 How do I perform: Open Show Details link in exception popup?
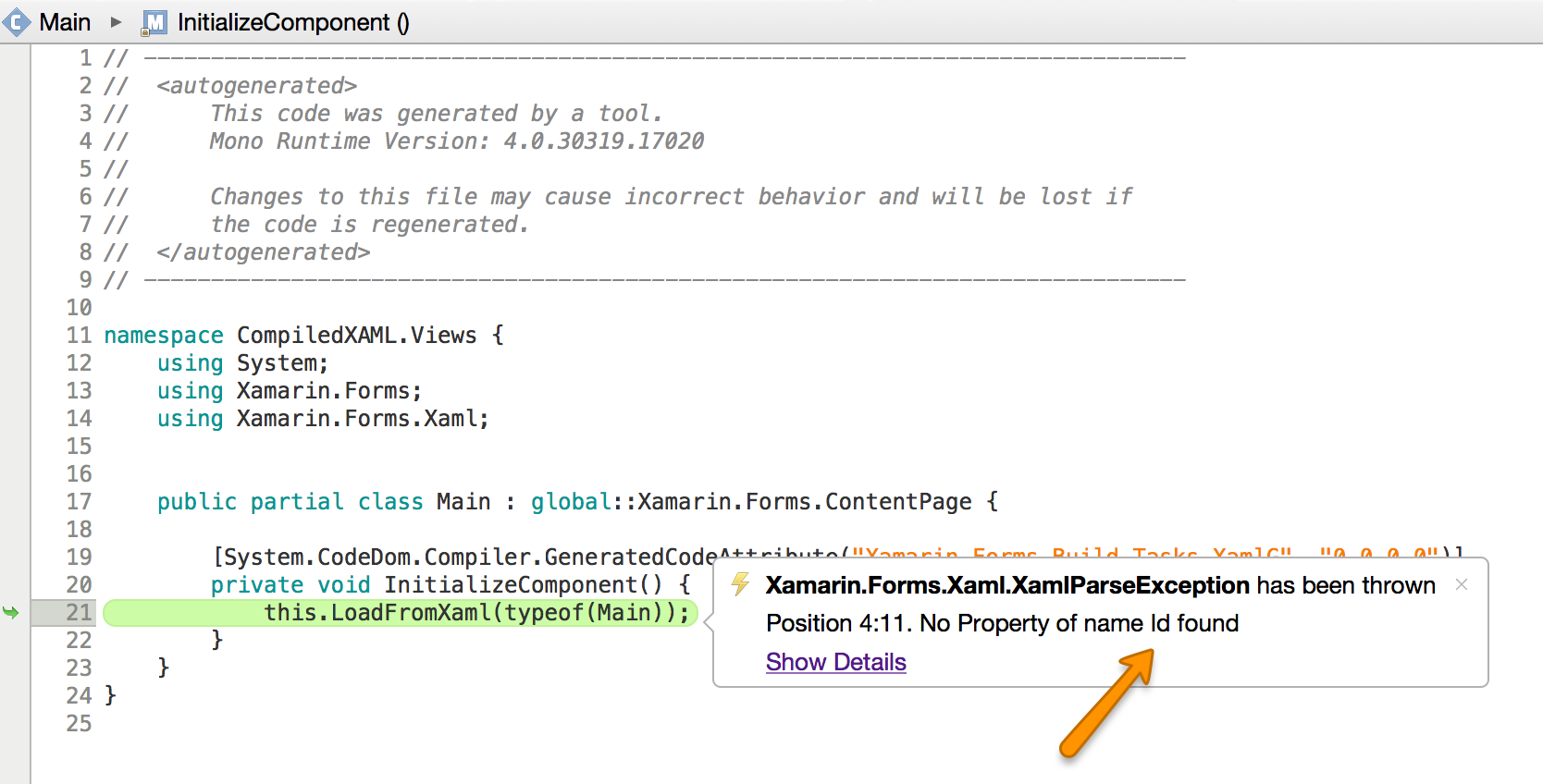point(835,662)
